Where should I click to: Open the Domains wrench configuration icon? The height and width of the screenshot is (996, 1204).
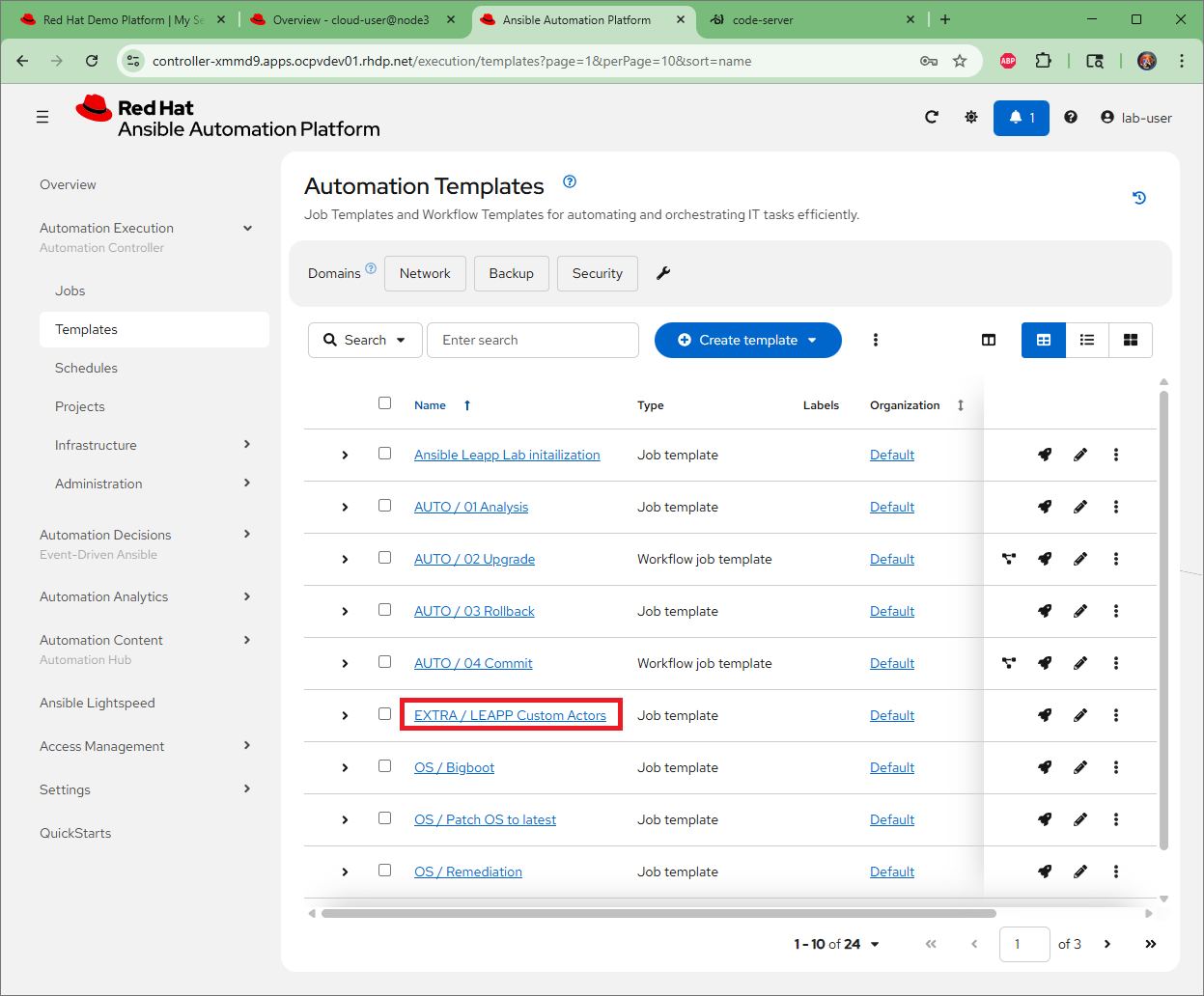tap(663, 273)
